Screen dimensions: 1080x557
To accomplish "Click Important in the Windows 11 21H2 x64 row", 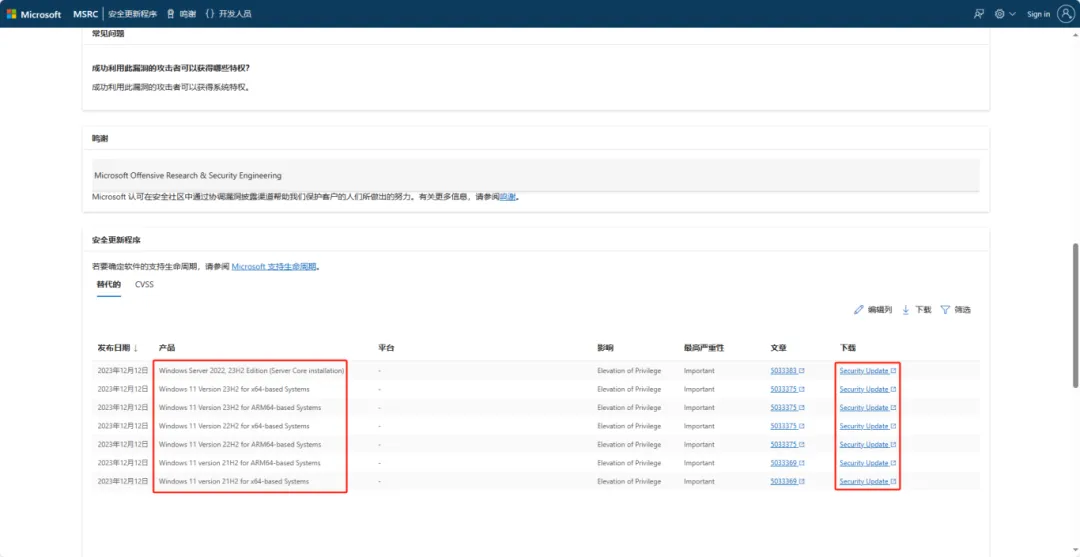I will (x=699, y=481).
